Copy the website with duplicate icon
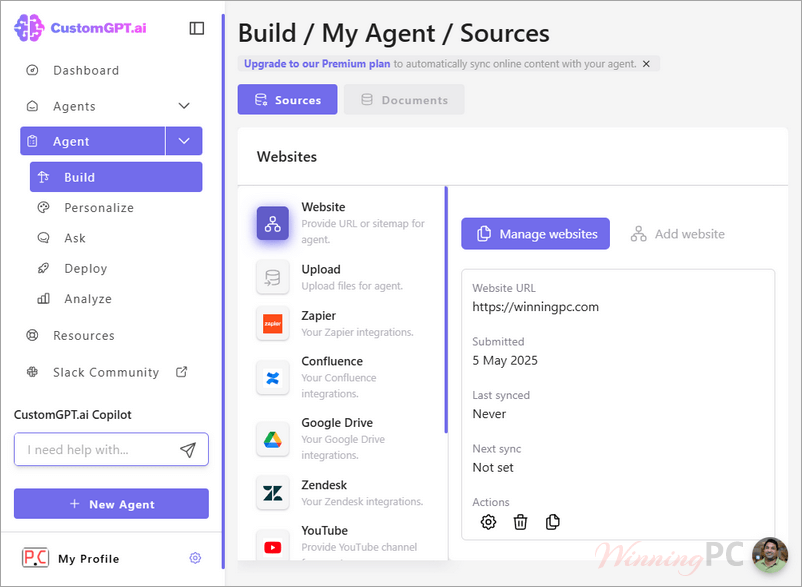The height and width of the screenshot is (587, 802). pos(552,522)
